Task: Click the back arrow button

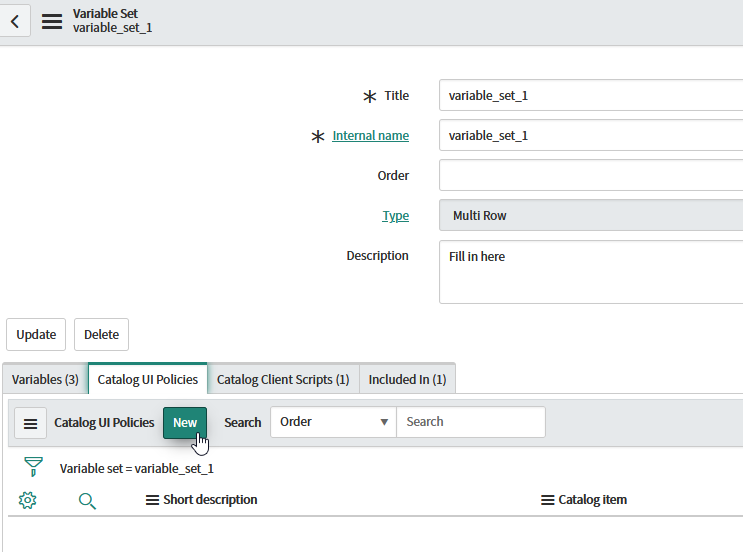Action: coord(14,21)
